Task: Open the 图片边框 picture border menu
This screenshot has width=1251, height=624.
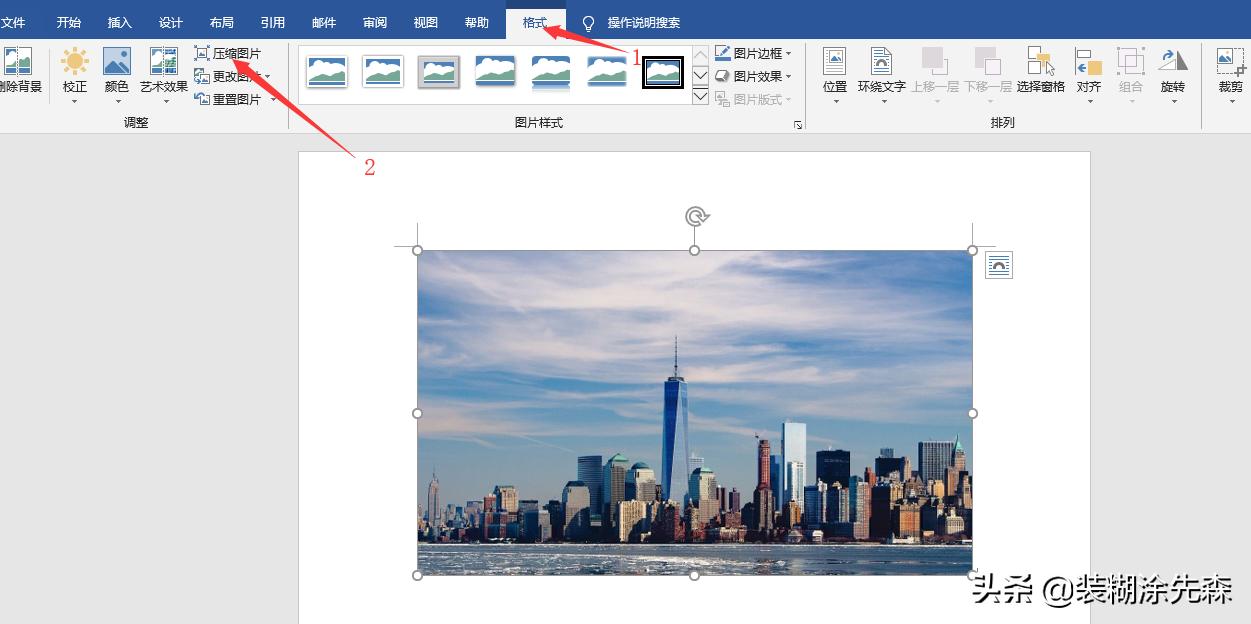Action: click(x=753, y=53)
